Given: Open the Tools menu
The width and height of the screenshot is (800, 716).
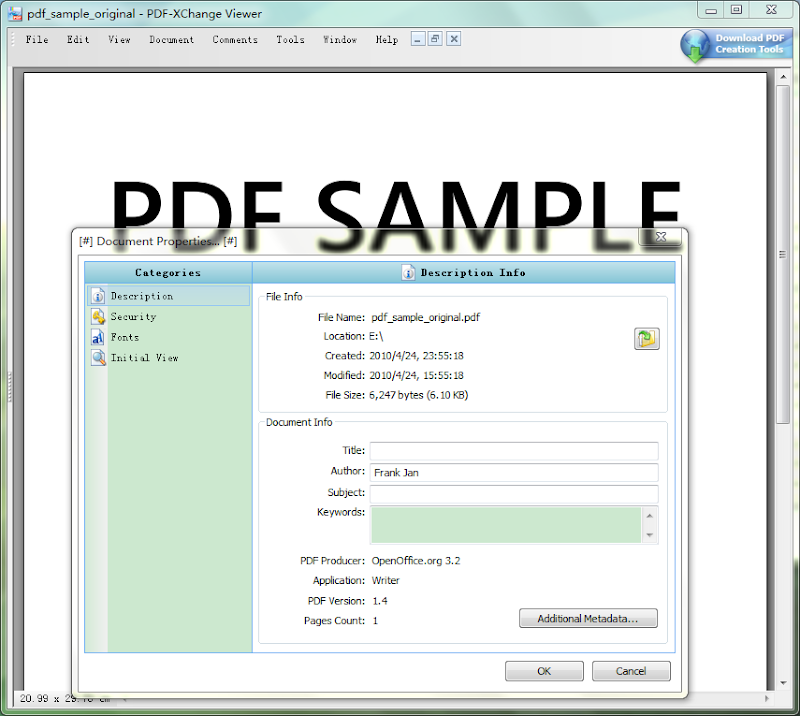Looking at the screenshot, I should (290, 39).
